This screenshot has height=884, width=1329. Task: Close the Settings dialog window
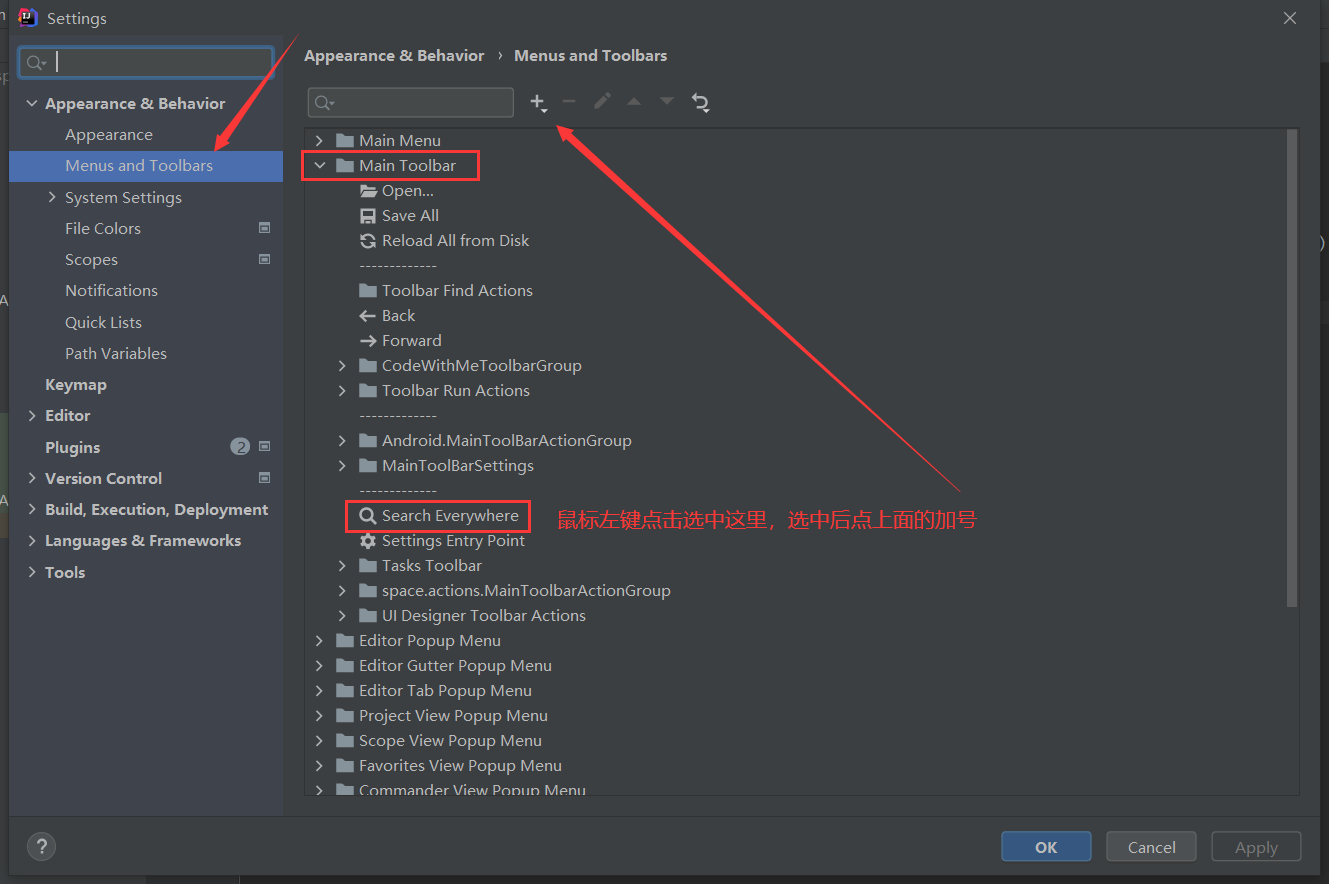coord(1290,18)
